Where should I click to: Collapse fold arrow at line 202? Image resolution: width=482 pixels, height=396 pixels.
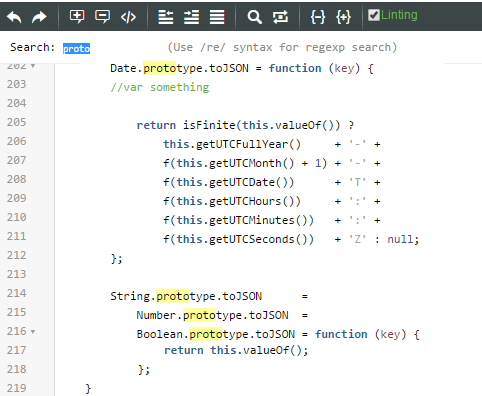(33, 65)
